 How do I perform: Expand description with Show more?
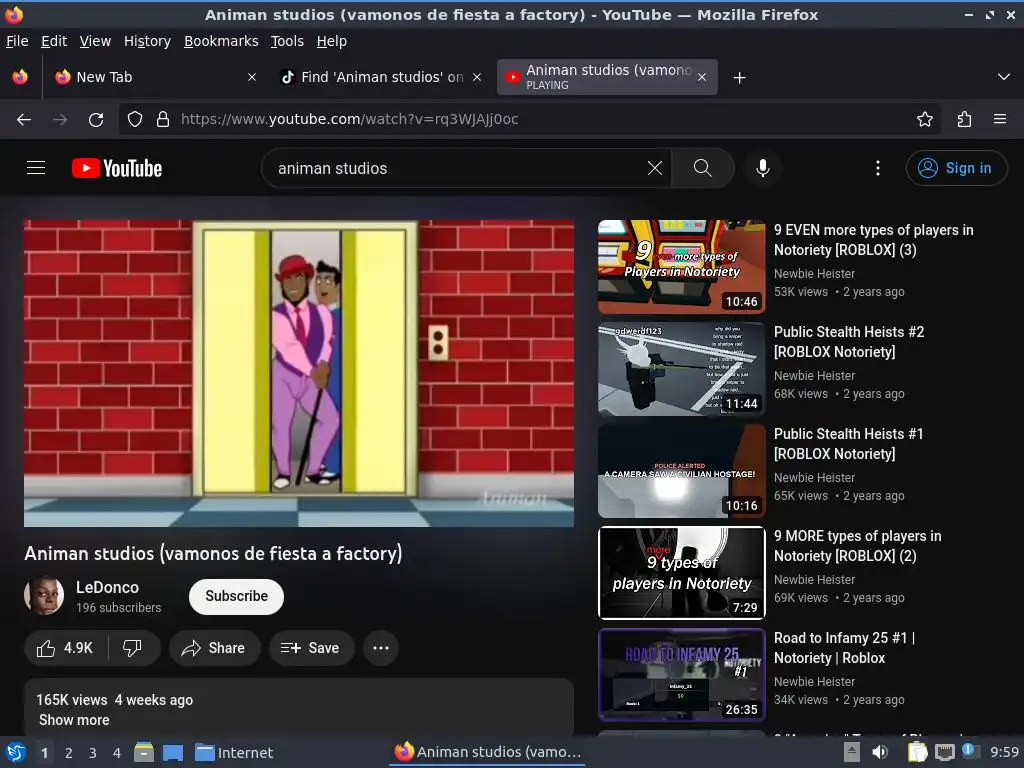pos(74,720)
